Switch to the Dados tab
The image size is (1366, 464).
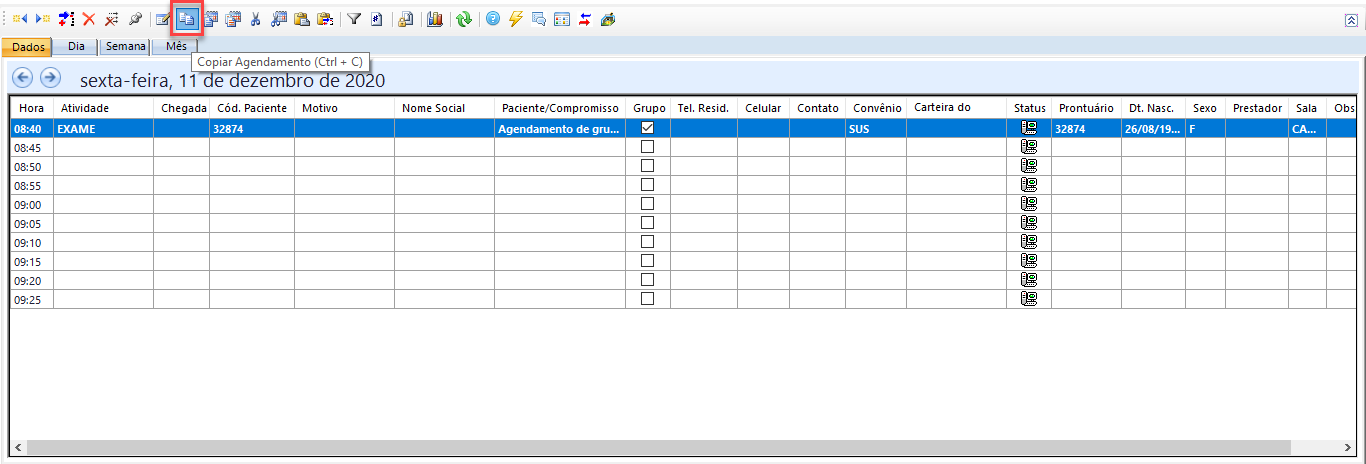26,47
